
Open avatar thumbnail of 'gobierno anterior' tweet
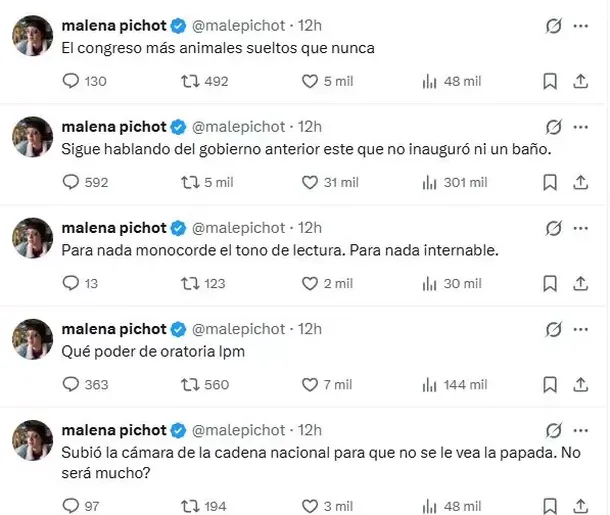pos(32,137)
